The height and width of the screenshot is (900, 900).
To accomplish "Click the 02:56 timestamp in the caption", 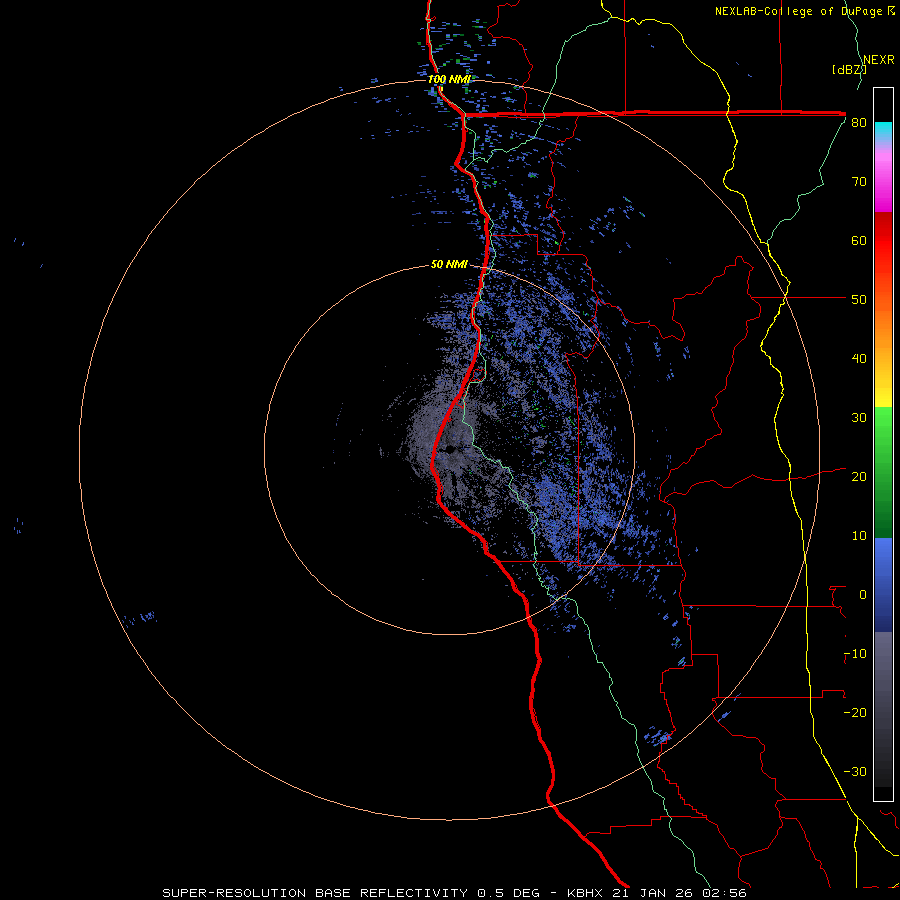I will pyautogui.click(x=725, y=893).
